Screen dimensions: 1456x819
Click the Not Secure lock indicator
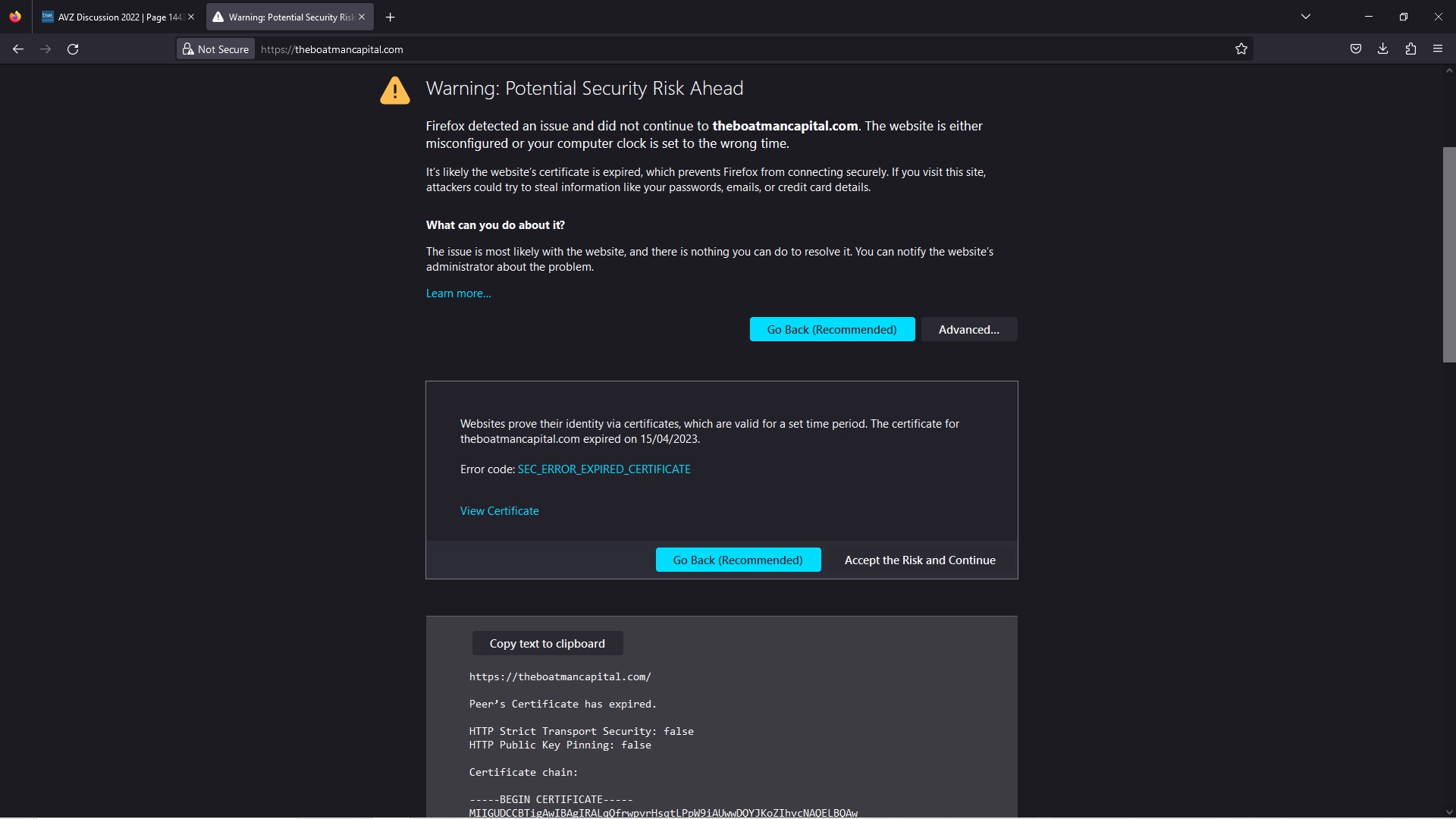click(x=216, y=49)
